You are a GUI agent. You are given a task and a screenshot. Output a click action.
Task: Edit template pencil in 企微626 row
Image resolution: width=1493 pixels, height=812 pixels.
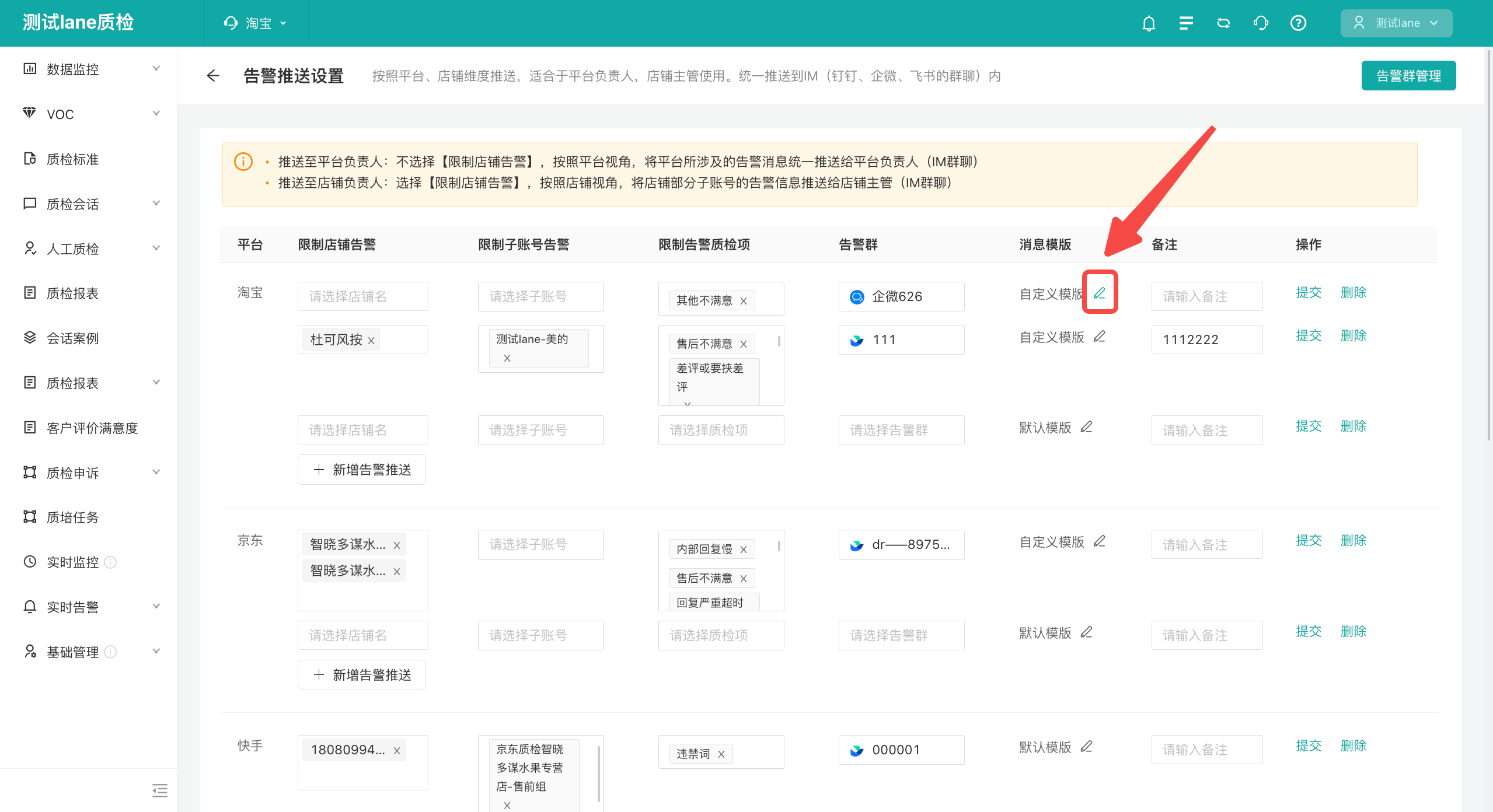tap(1100, 293)
